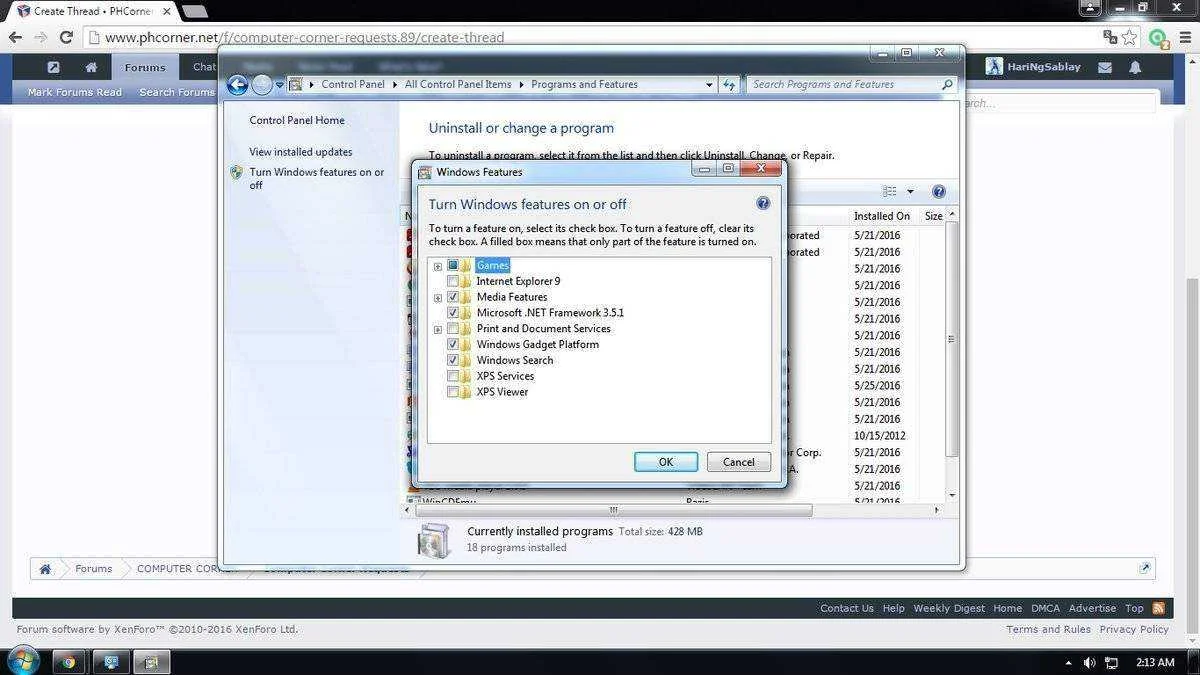1200x675 pixels.
Task: Enable the Internet Explorer 9 checkbox
Action: coord(453,281)
